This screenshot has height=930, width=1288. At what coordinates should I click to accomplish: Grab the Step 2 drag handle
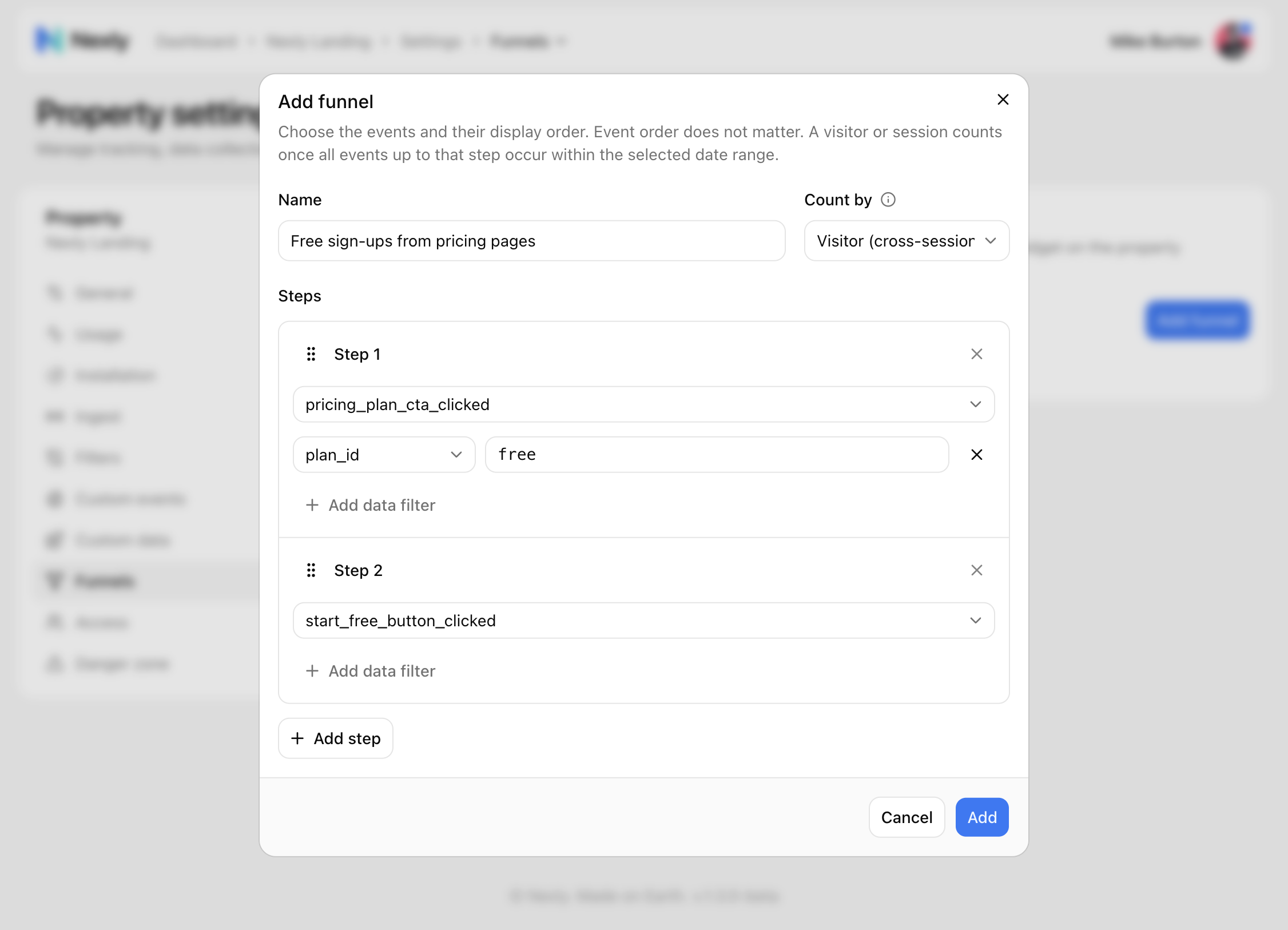[311, 570]
